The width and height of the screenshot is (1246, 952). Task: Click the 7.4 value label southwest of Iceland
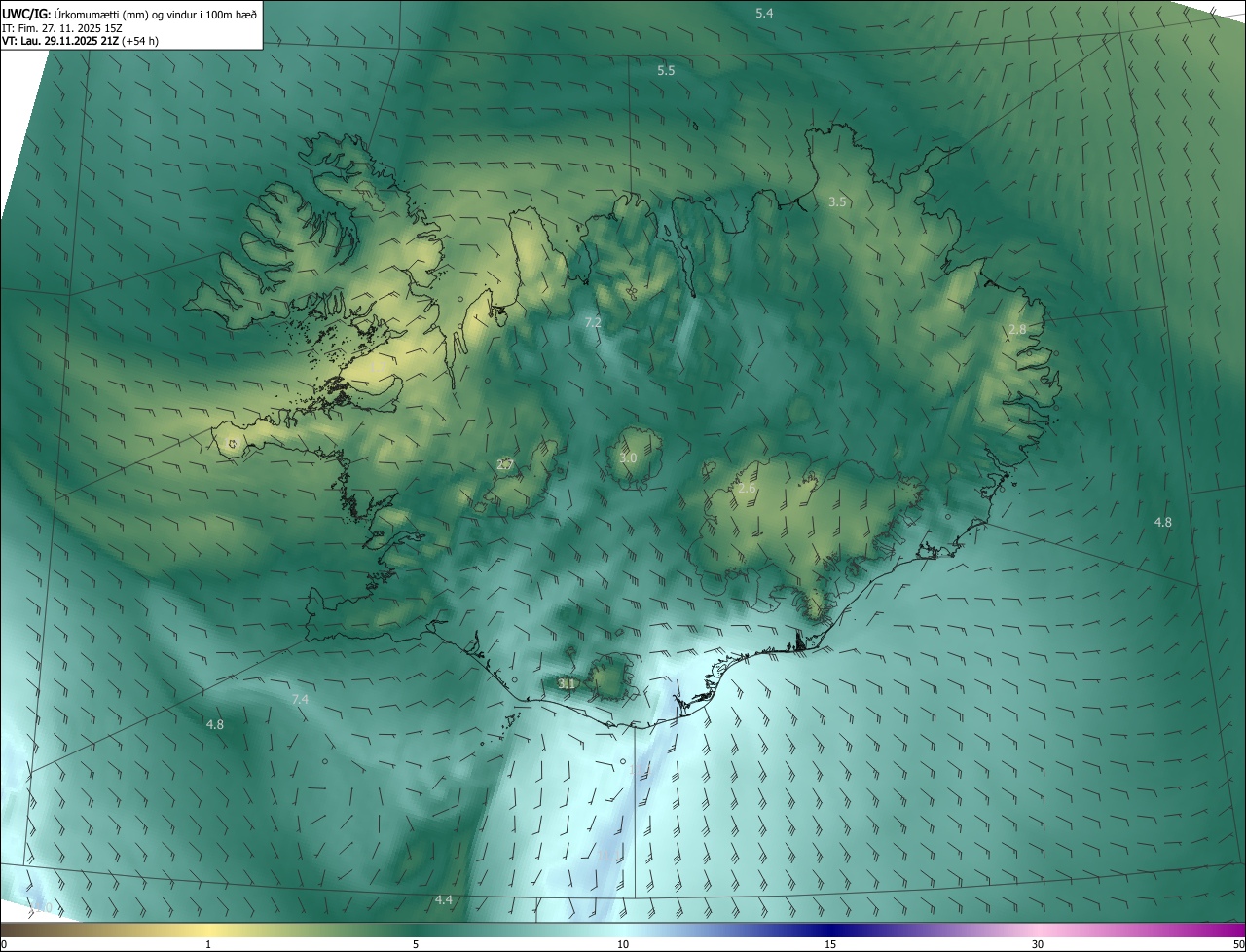click(300, 699)
